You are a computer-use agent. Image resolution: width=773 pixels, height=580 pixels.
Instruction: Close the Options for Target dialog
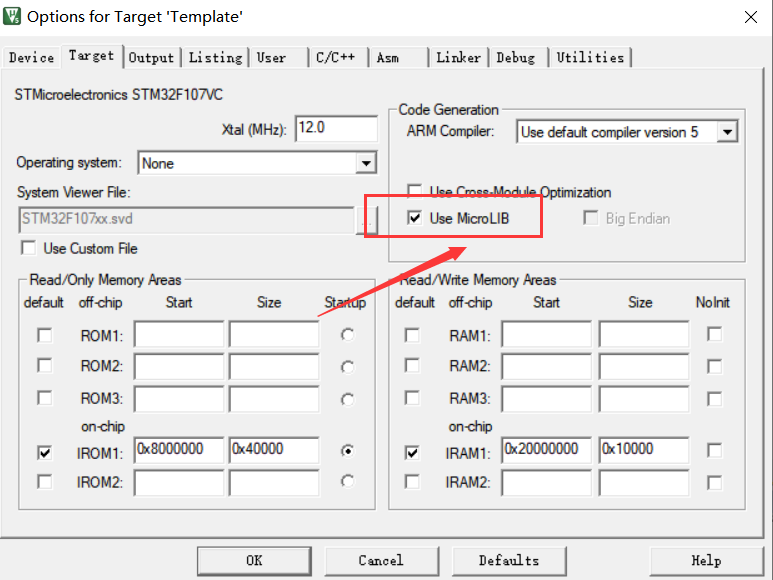(x=750, y=17)
